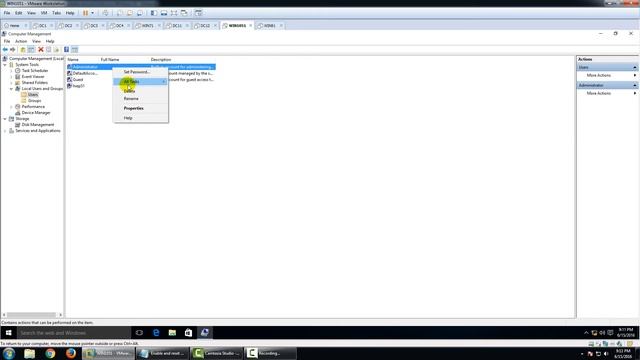This screenshot has height=360, width=640.
Task: Open Device Manager
Action: coord(36,113)
